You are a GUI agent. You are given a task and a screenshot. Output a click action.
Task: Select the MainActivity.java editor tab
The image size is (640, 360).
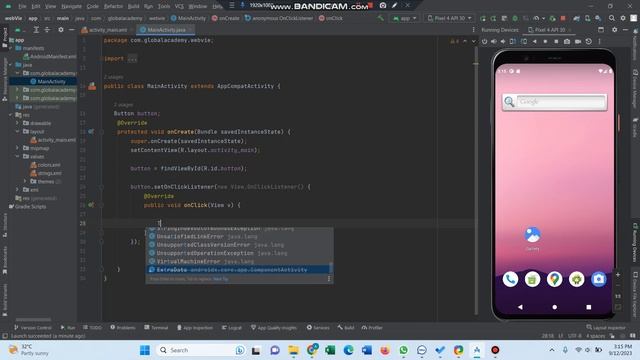tap(165, 30)
